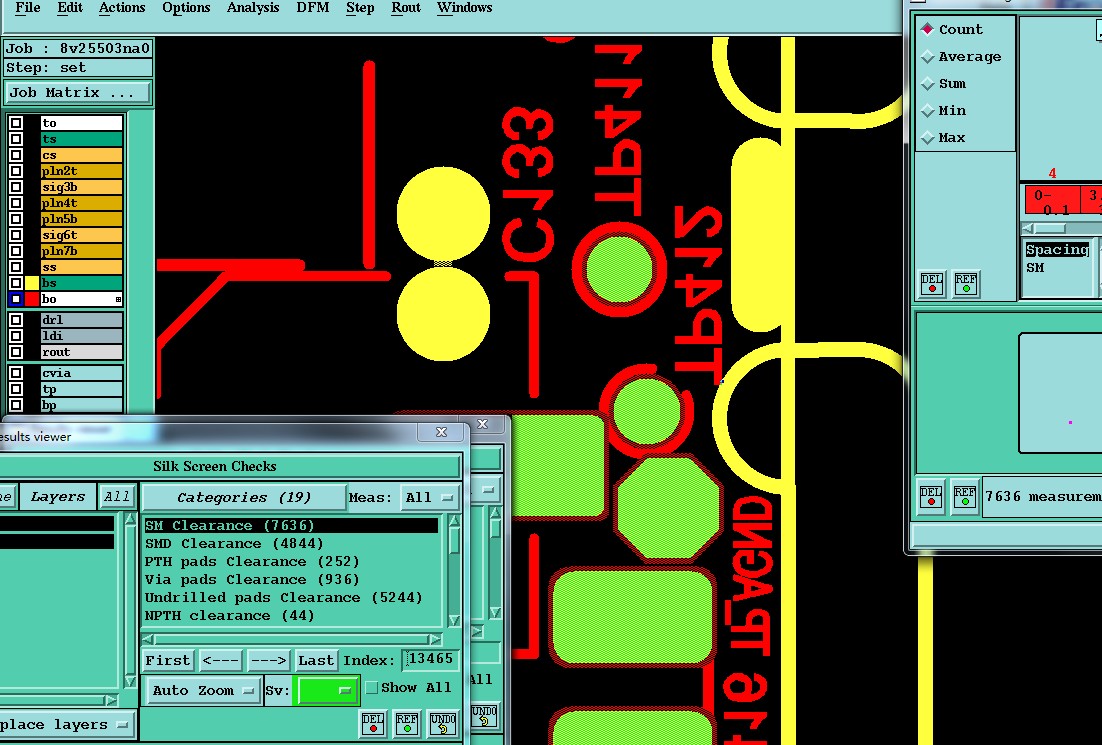Select layer tp in the layer list
The width and height of the screenshot is (1102, 745).
click(x=82, y=389)
